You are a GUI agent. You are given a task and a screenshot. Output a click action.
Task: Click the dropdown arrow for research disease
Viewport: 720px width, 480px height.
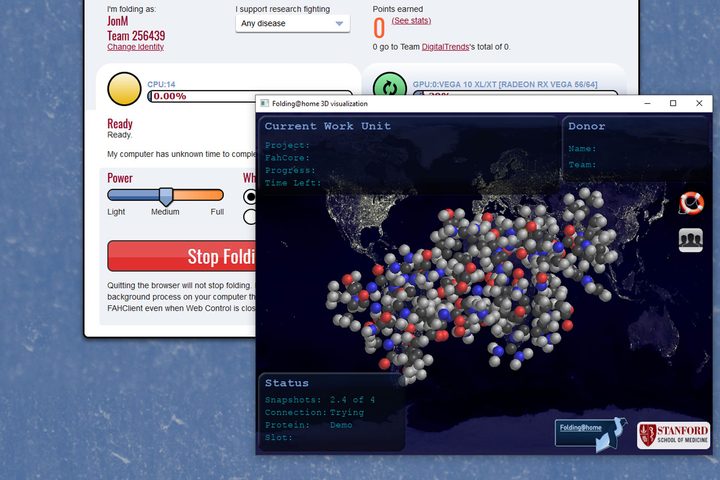tap(339, 23)
